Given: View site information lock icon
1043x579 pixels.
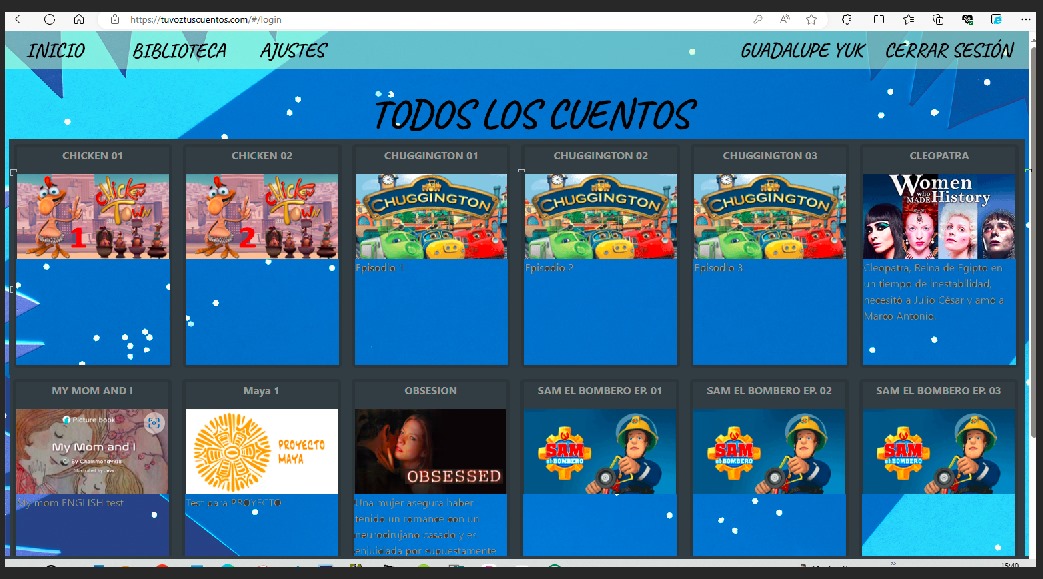Looking at the screenshot, I should [x=115, y=19].
